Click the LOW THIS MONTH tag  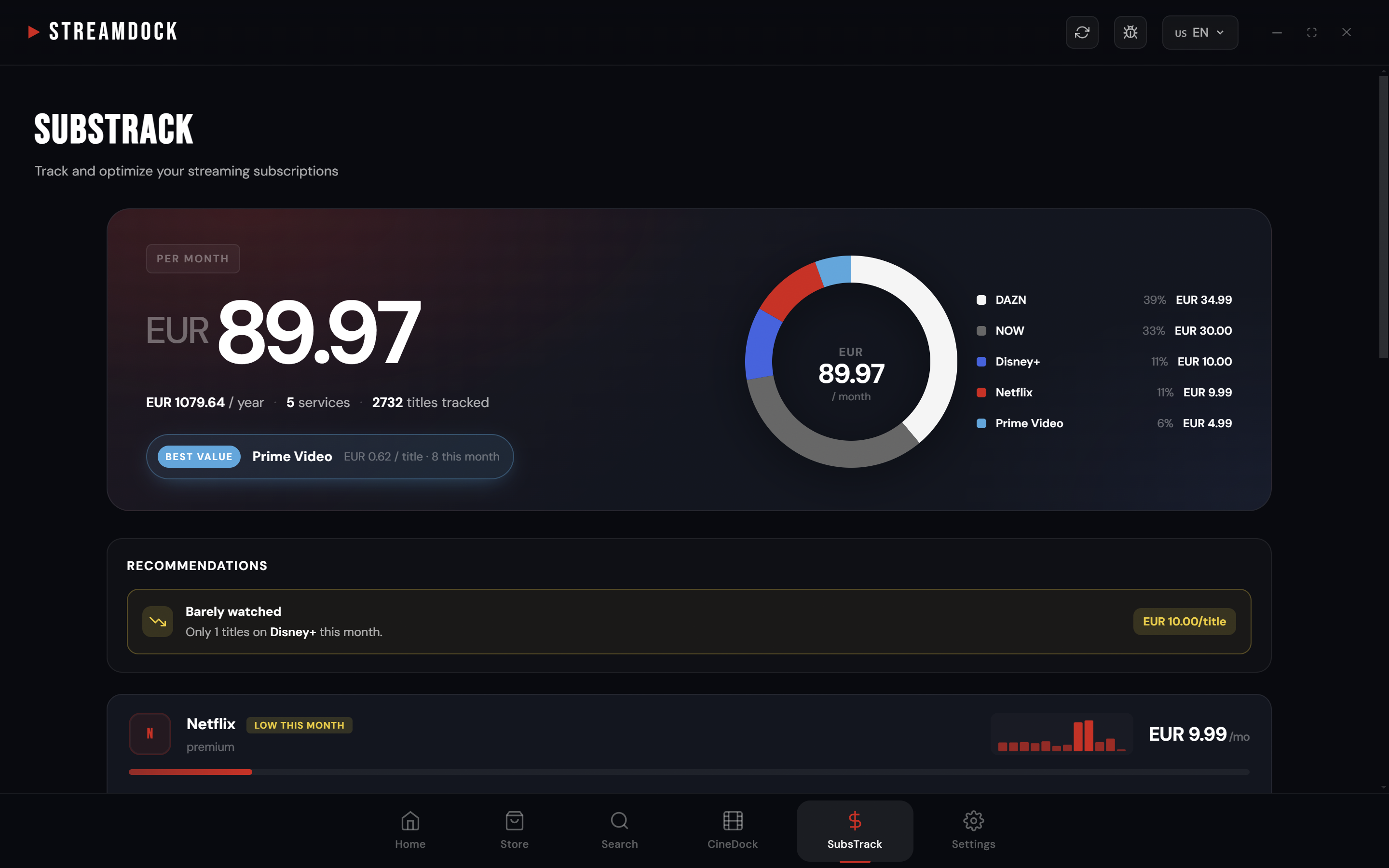point(299,725)
